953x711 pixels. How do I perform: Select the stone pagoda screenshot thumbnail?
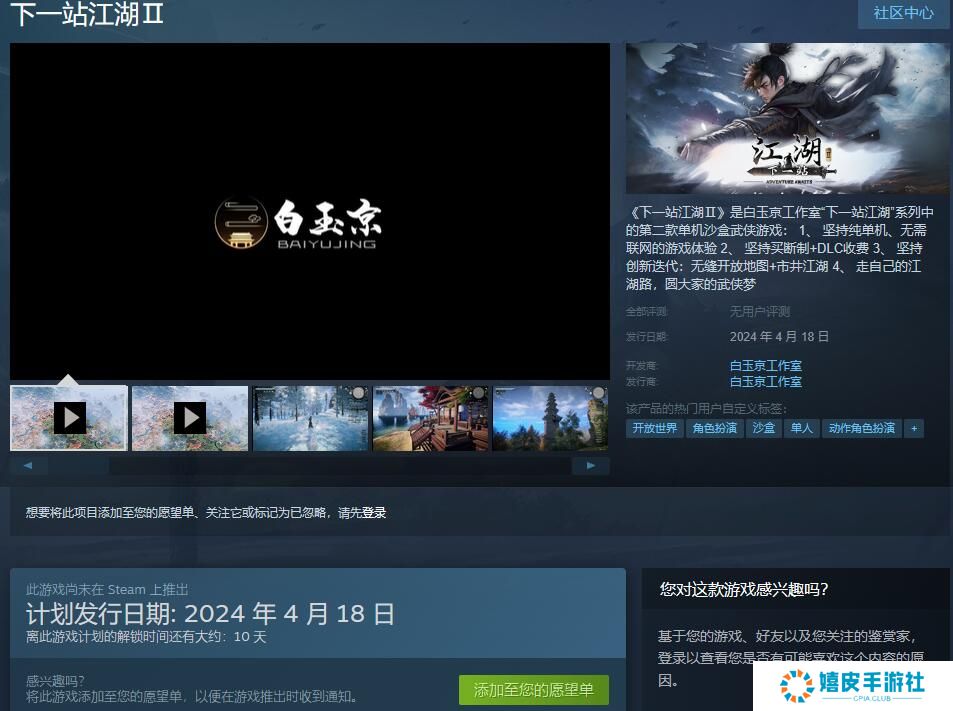pos(549,417)
